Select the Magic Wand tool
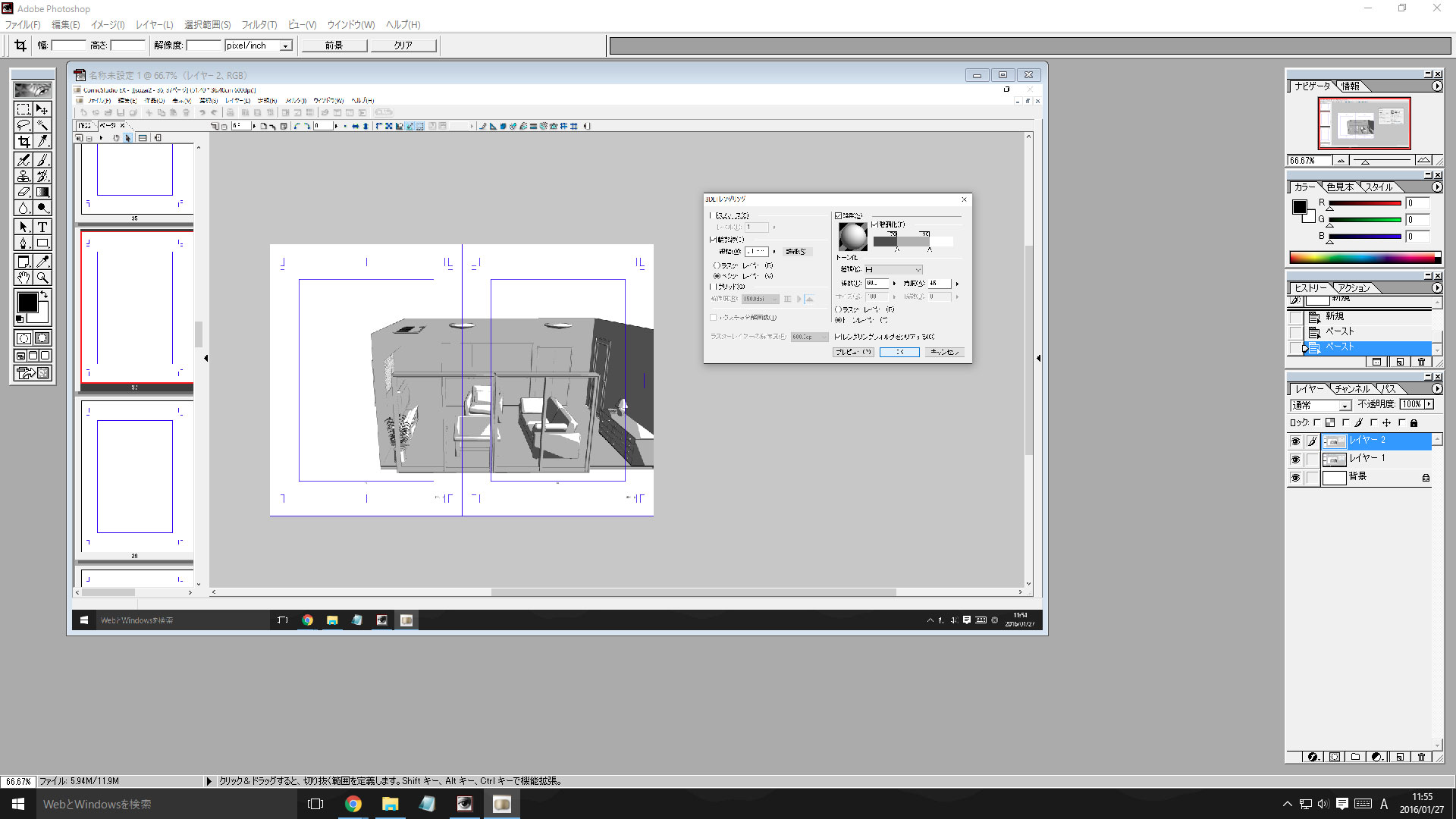Screen dimensions: 1456x819 [42, 126]
